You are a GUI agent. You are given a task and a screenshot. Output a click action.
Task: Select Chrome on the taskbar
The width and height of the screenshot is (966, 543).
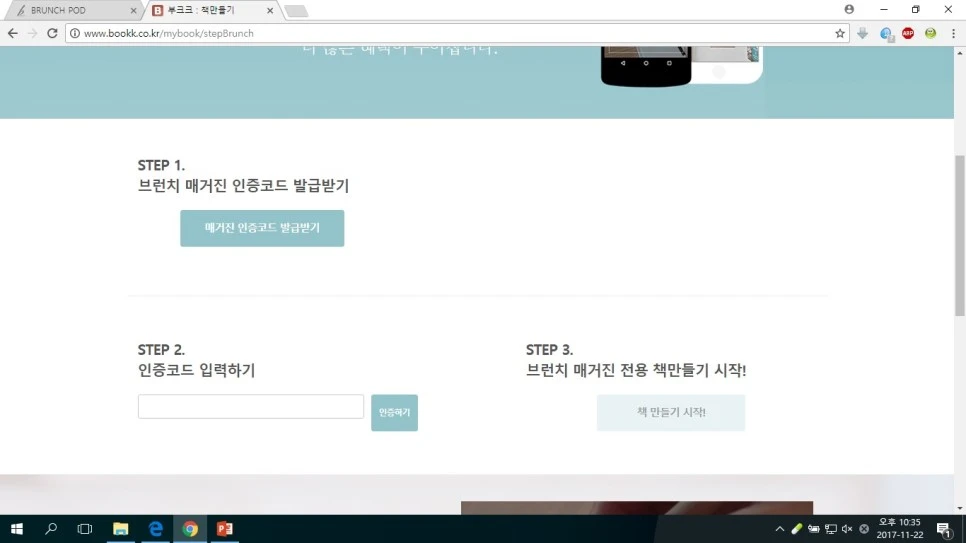point(190,529)
